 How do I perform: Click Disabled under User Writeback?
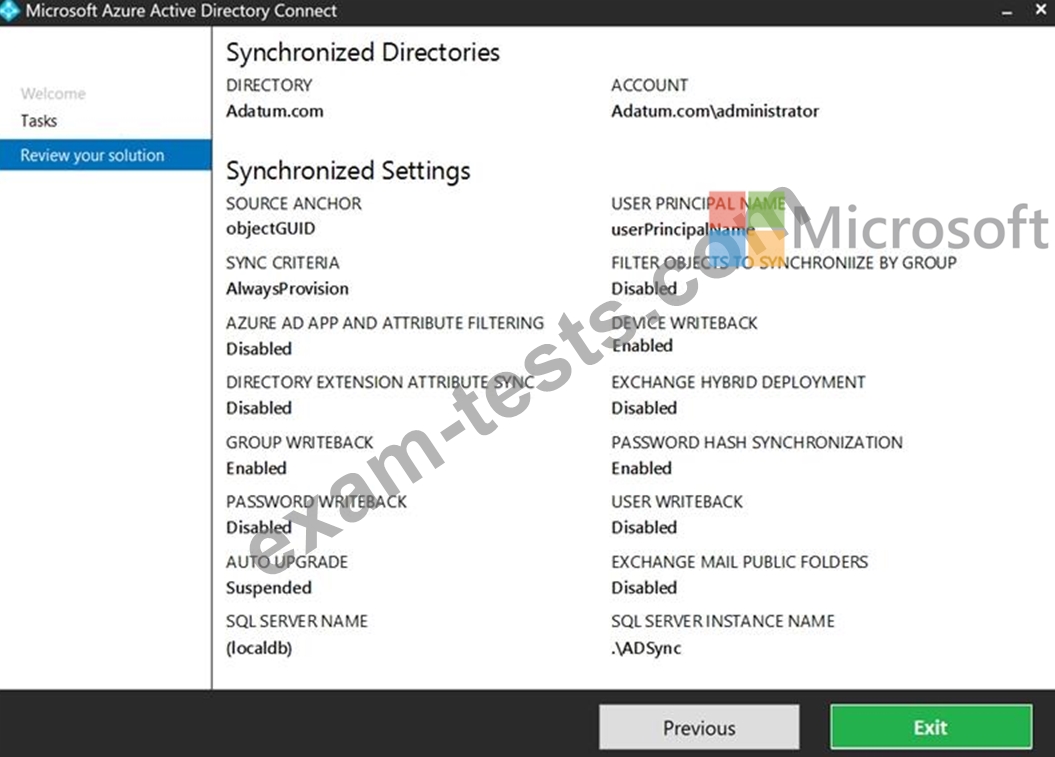[x=644, y=528]
